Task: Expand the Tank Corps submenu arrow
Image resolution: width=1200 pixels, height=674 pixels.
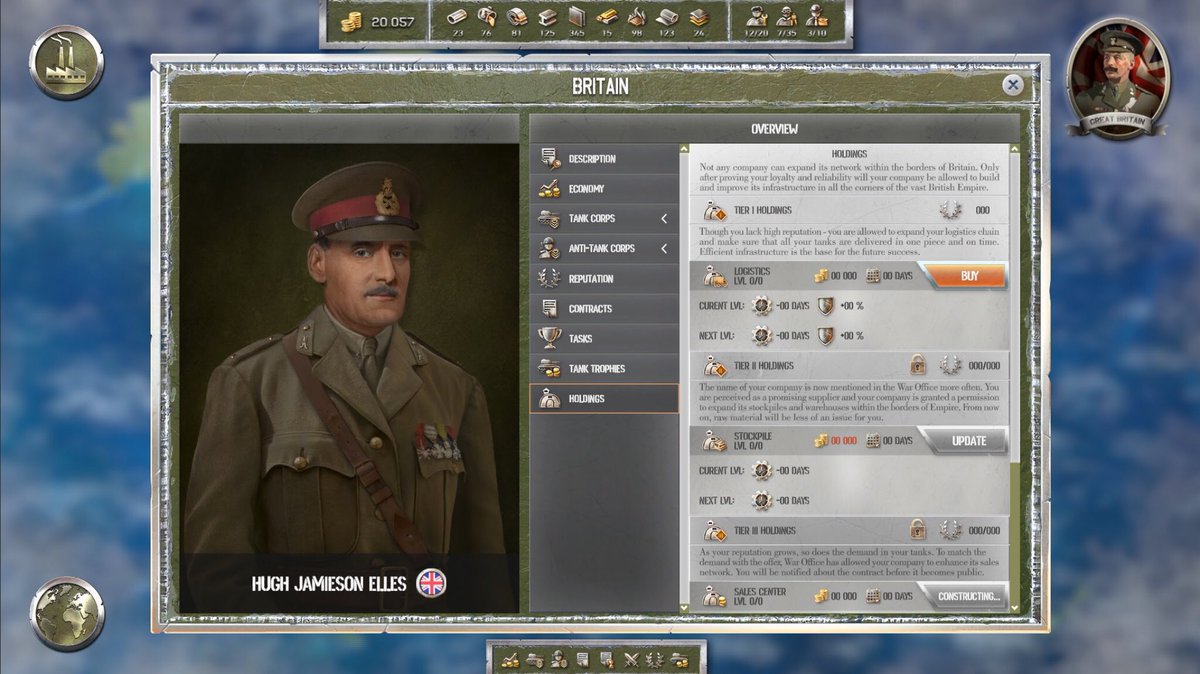Action: tap(664, 219)
